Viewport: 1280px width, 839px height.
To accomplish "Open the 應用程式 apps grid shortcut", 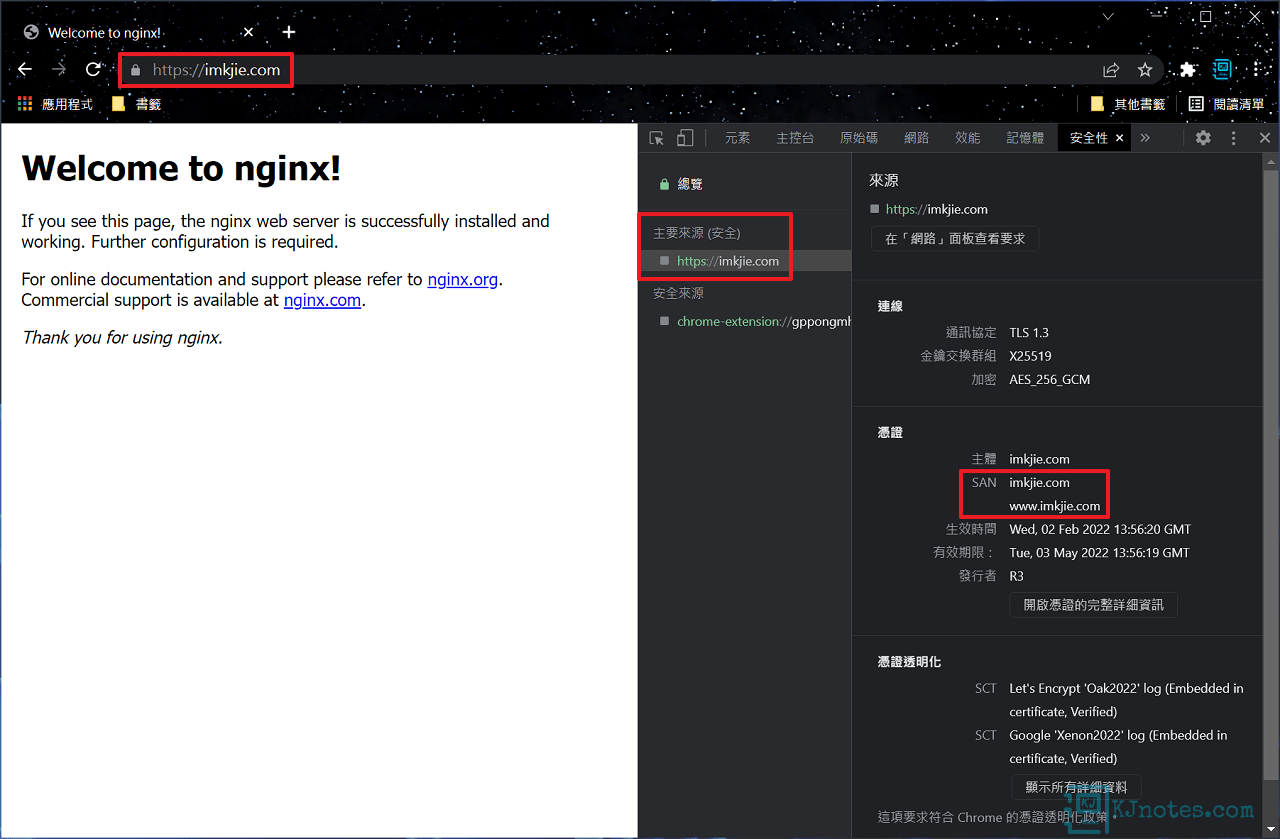I will tap(55, 104).
